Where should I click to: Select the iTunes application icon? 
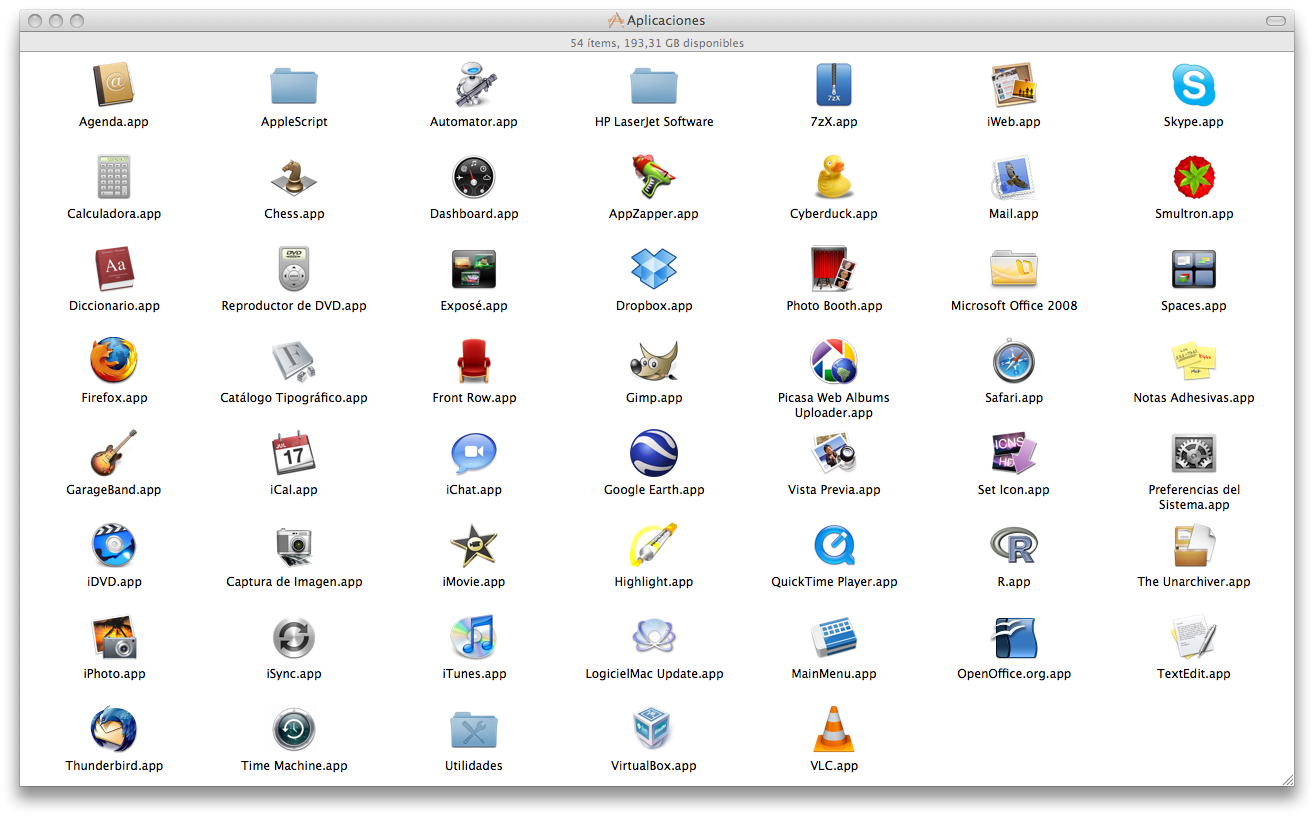point(473,637)
